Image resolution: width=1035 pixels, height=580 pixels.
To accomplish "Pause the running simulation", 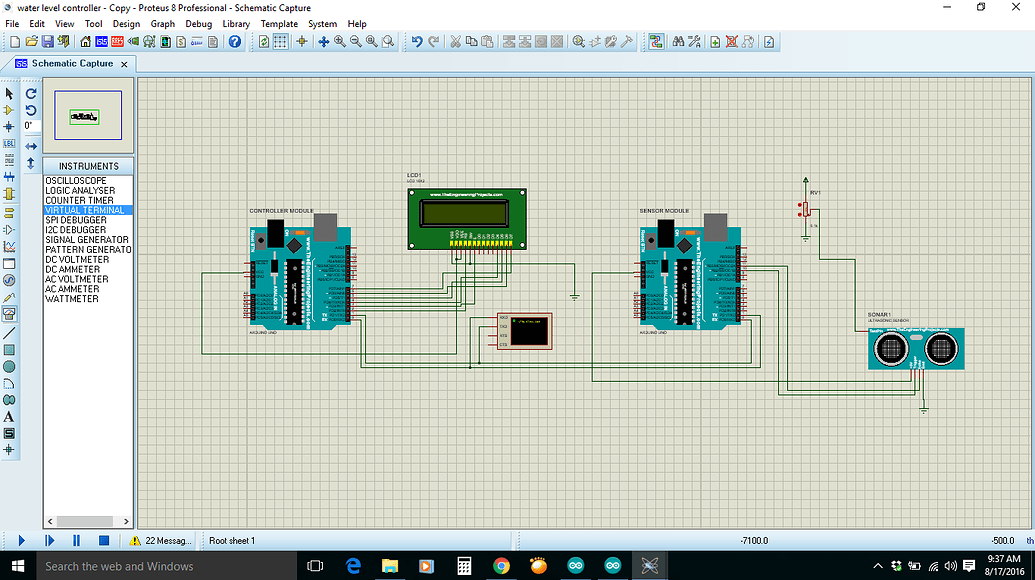I will [x=76, y=540].
